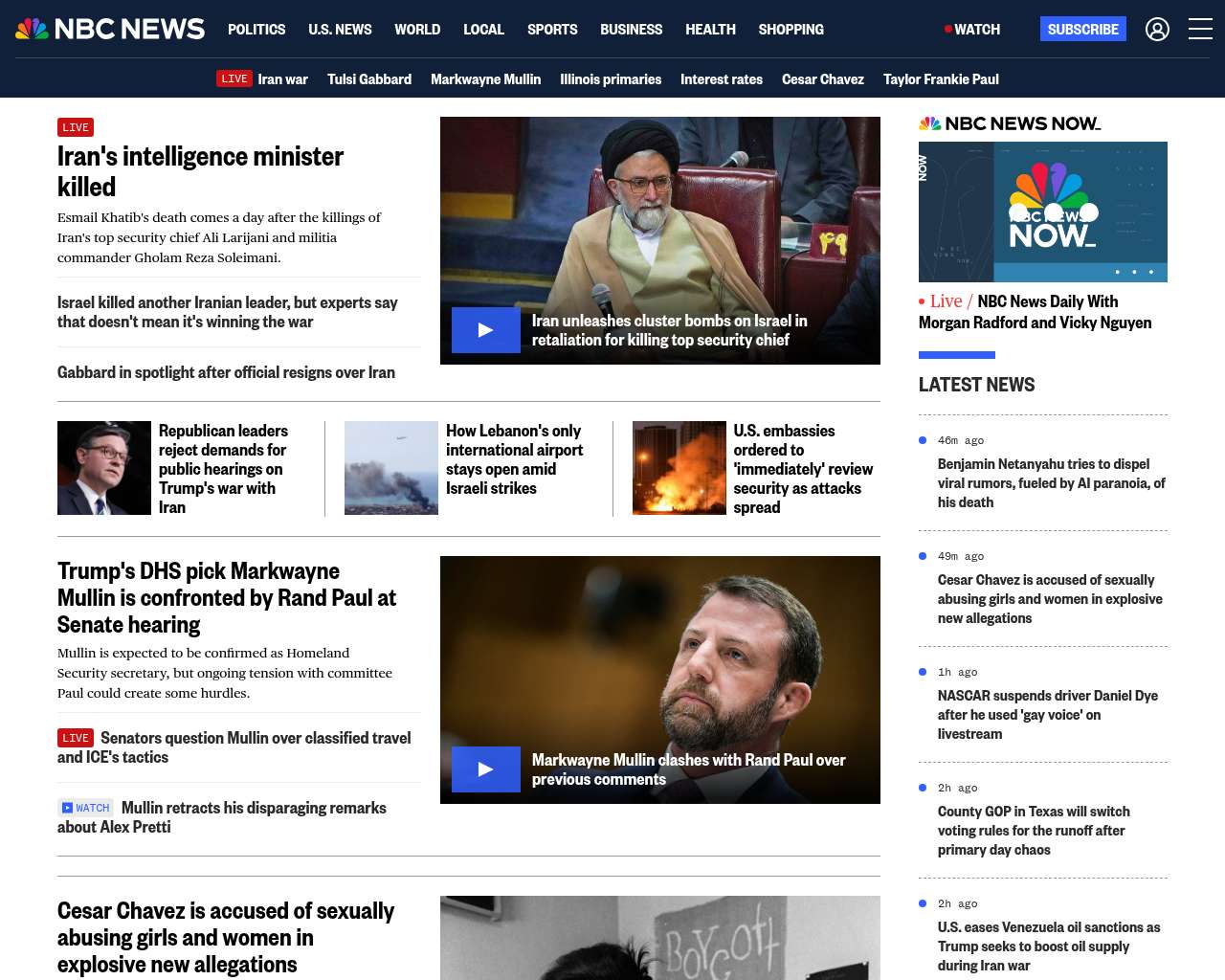Click the Watch live link in header
This screenshot has height=980, width=1225.
(x=972, y=29)
